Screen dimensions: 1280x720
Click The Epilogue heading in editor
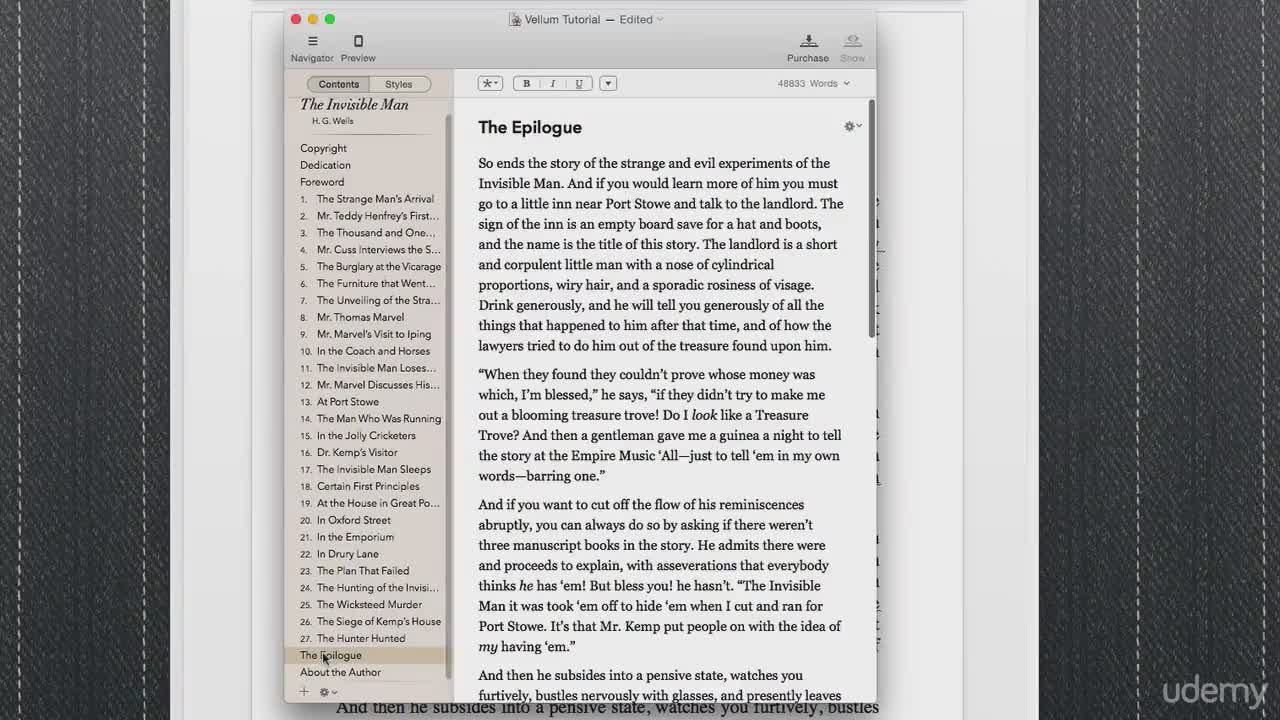pos(530,127)
